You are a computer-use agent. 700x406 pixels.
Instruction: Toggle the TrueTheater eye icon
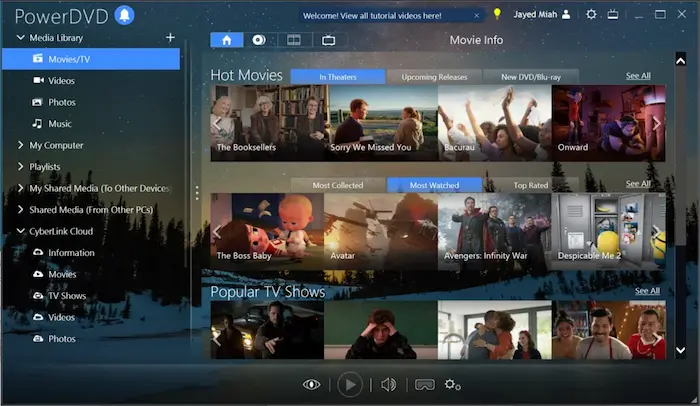click(x=313, y=384)
